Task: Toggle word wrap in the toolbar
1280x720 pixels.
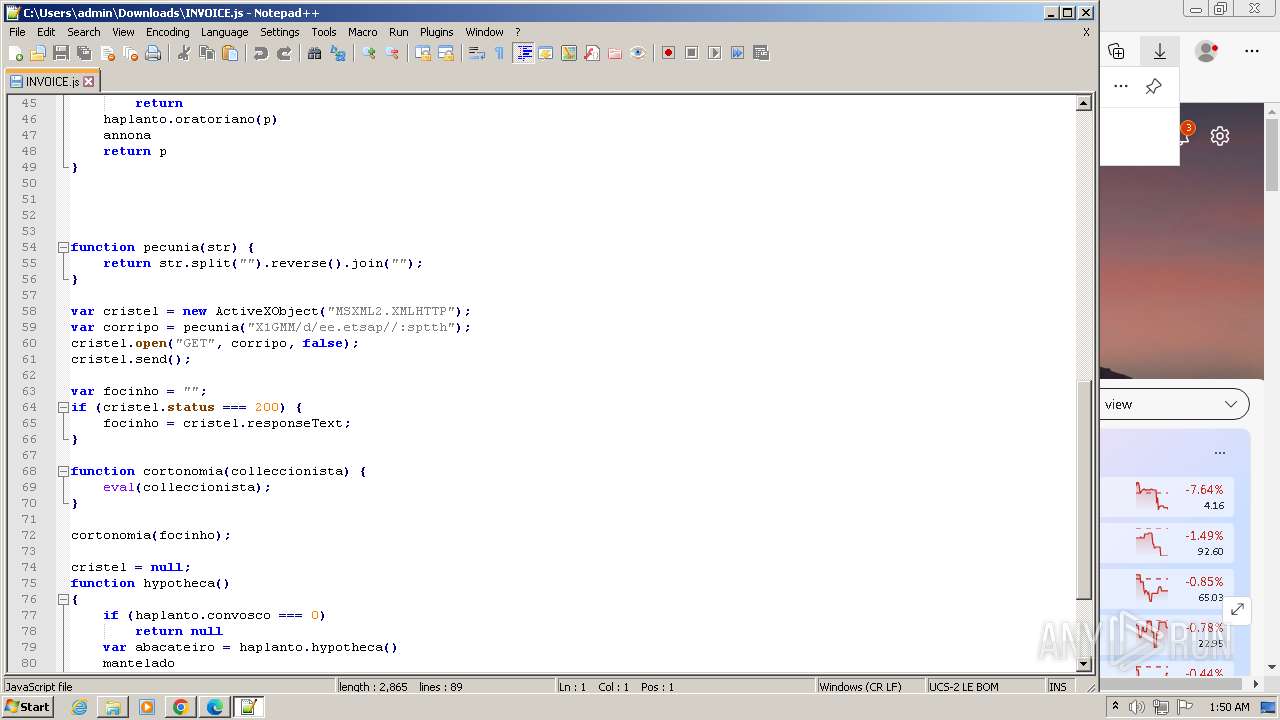Action: 477,53
